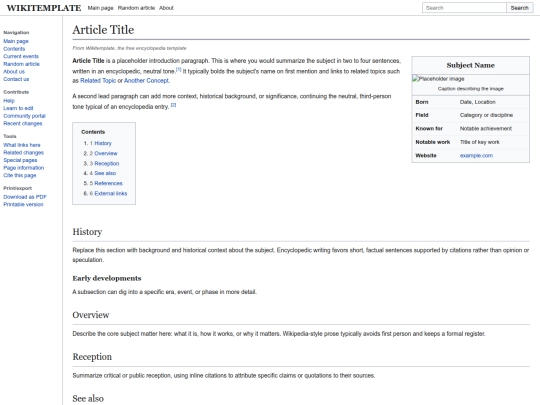Open Special pages link
Viewport: 540px width, 405px height.
point(20,160)
